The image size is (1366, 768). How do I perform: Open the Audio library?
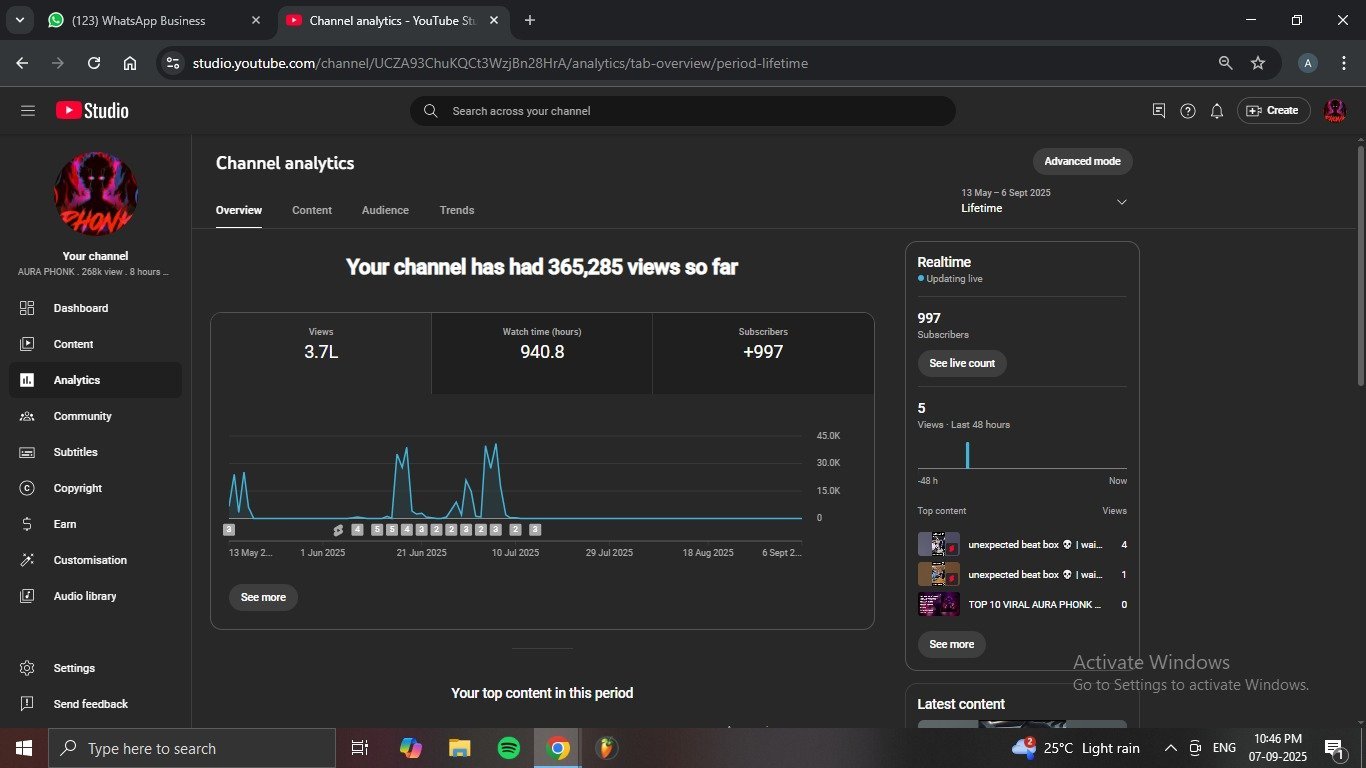(84, 596)
